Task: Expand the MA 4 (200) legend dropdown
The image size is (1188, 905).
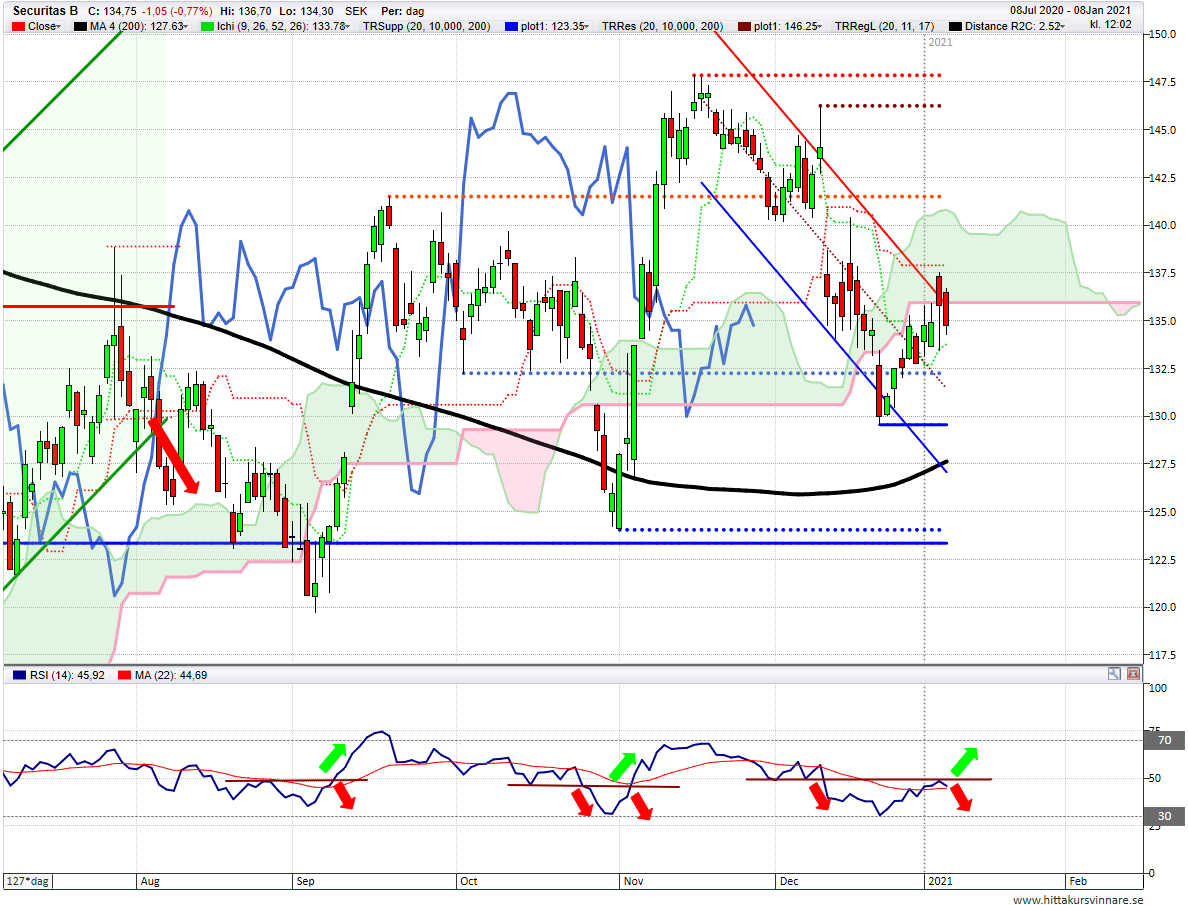Action: [186, 27]
